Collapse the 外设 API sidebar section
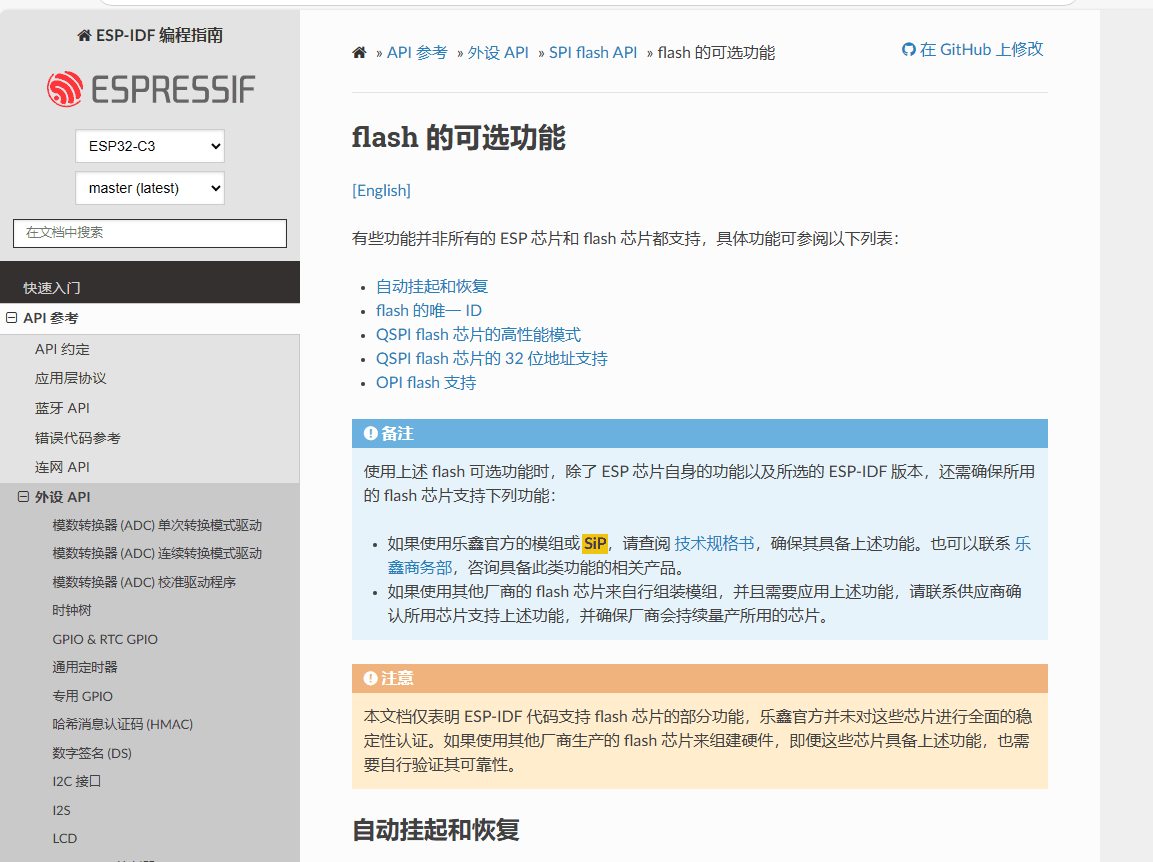Screen dimensions: 1153x862 pos(24,497)
